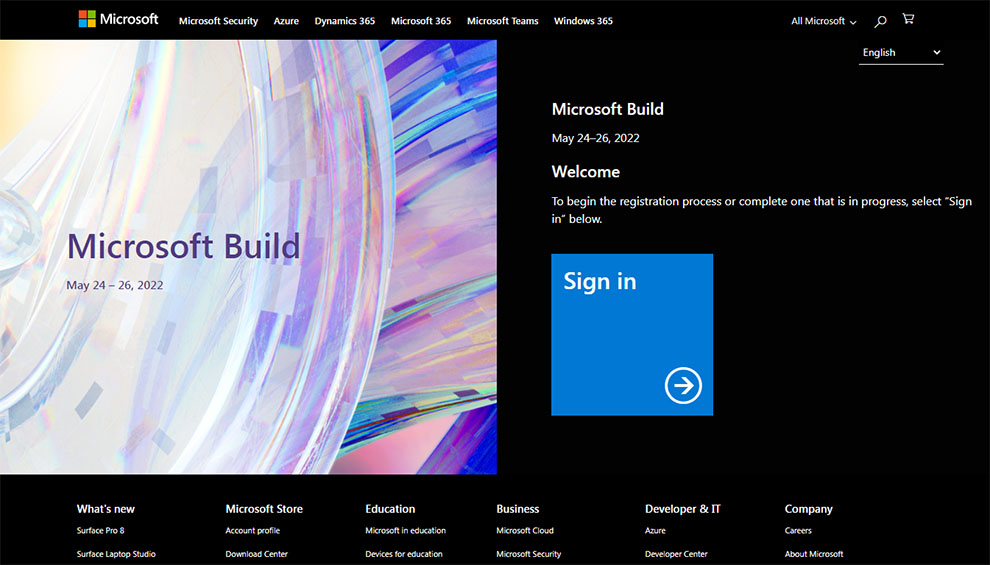The image size is (990, 565).
Task: Open Surface Pro 8 footer link
Action: pos(100,531)
